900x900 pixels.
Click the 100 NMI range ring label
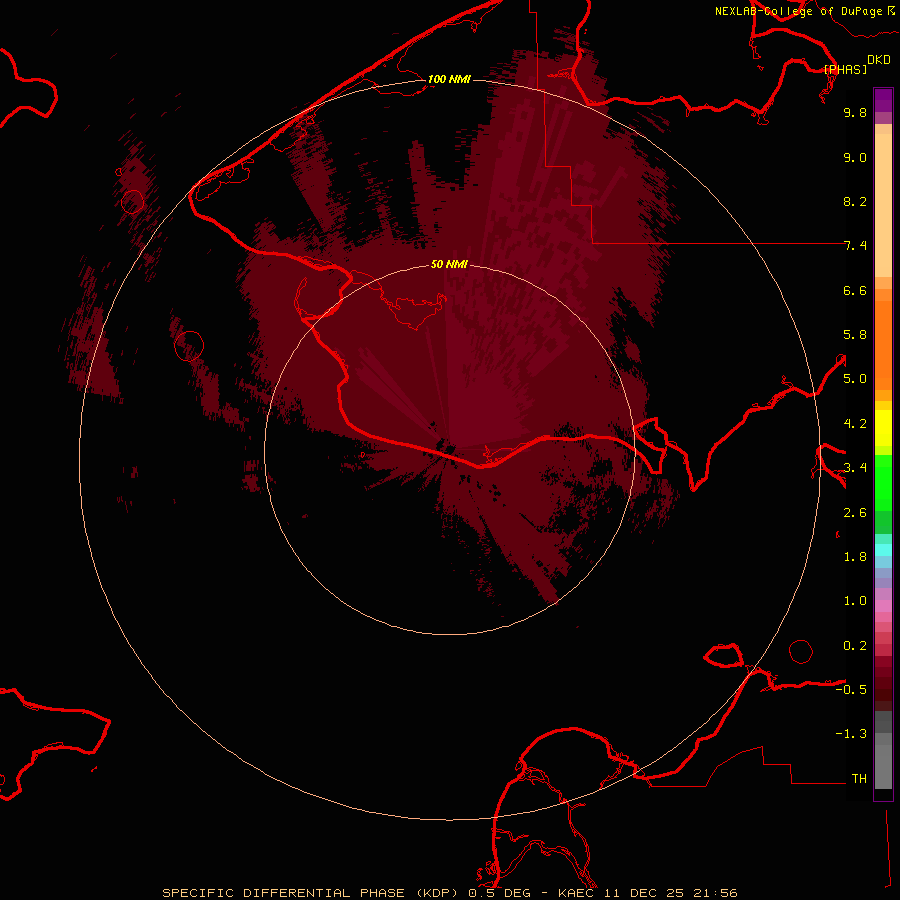(x=449, y=79)
